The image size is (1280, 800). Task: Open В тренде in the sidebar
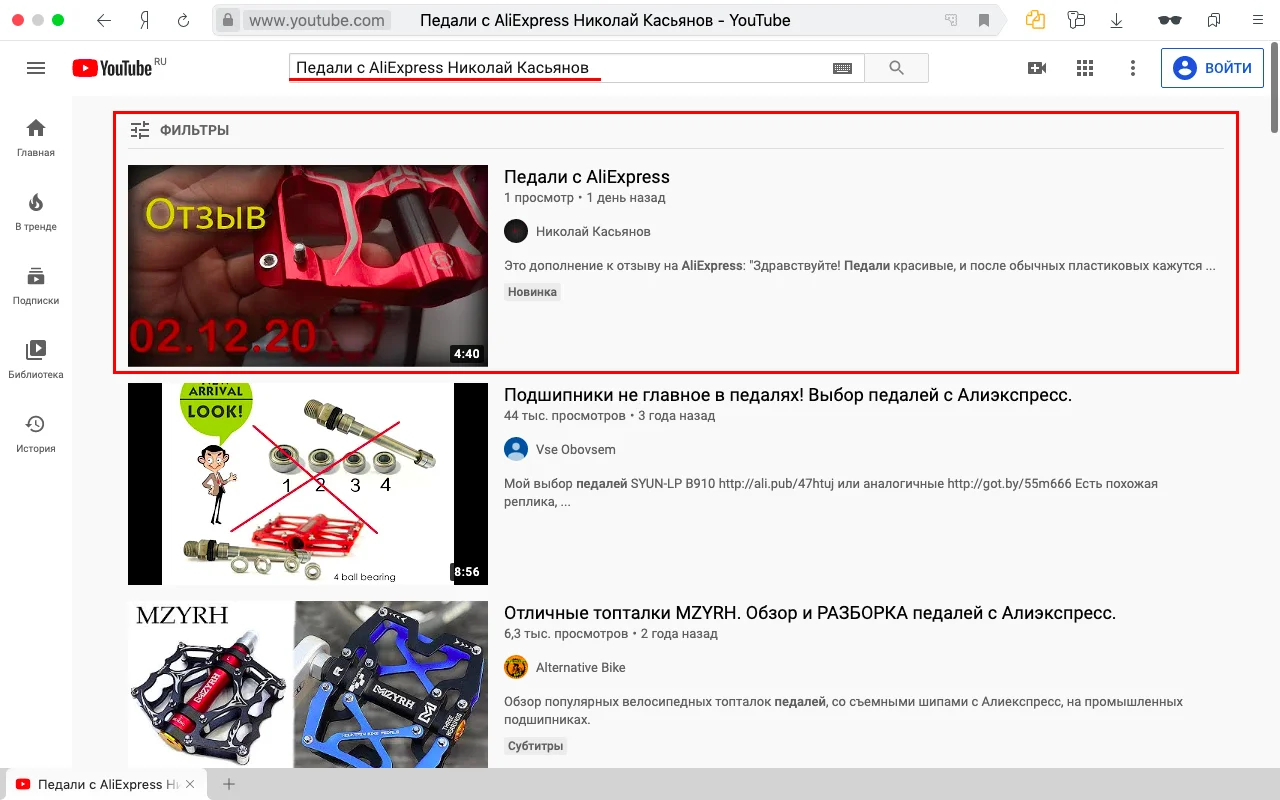pyautogui.click(x=36, y=212)
